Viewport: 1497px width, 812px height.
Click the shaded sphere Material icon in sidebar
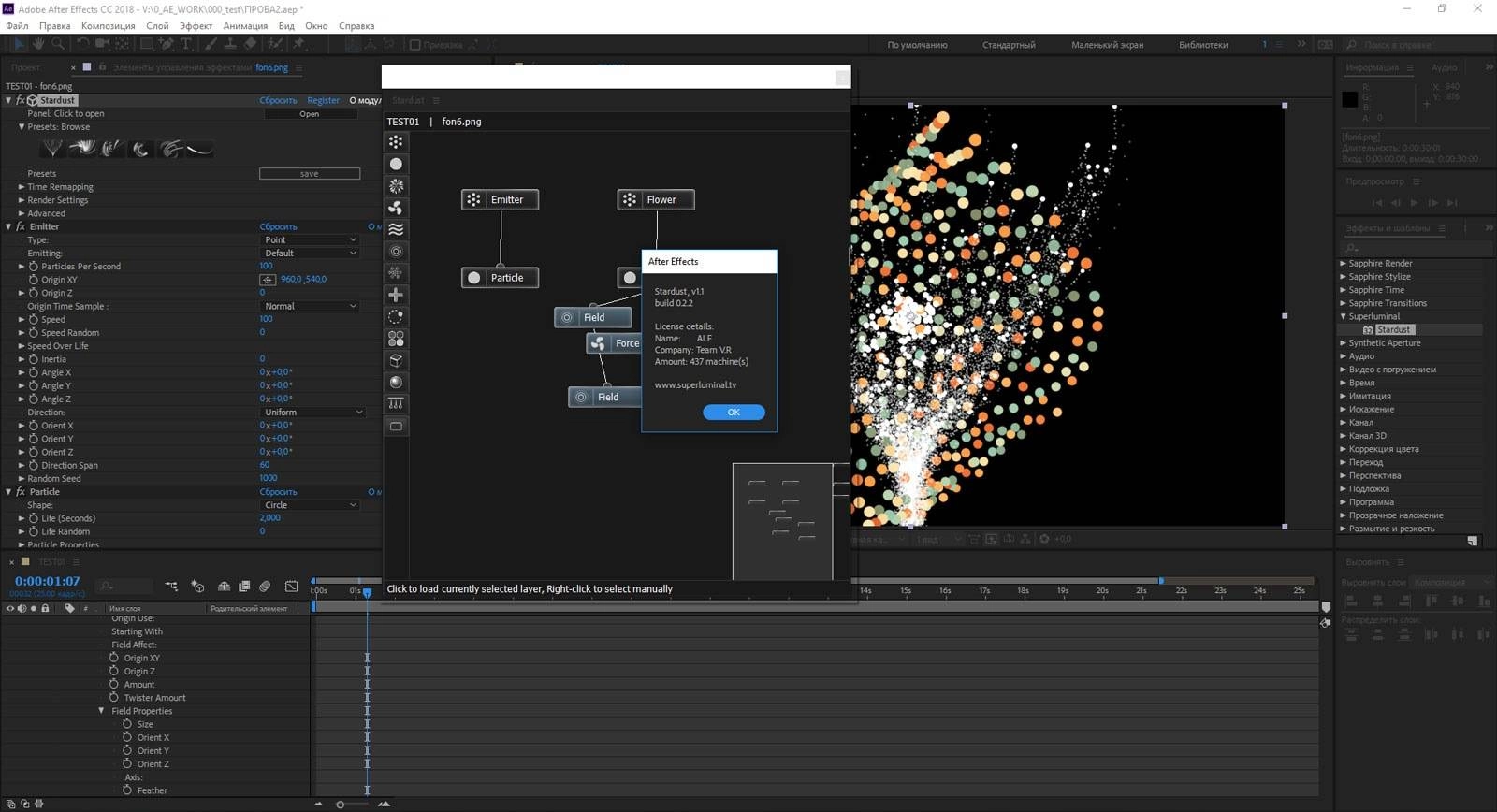click(396, 382)
